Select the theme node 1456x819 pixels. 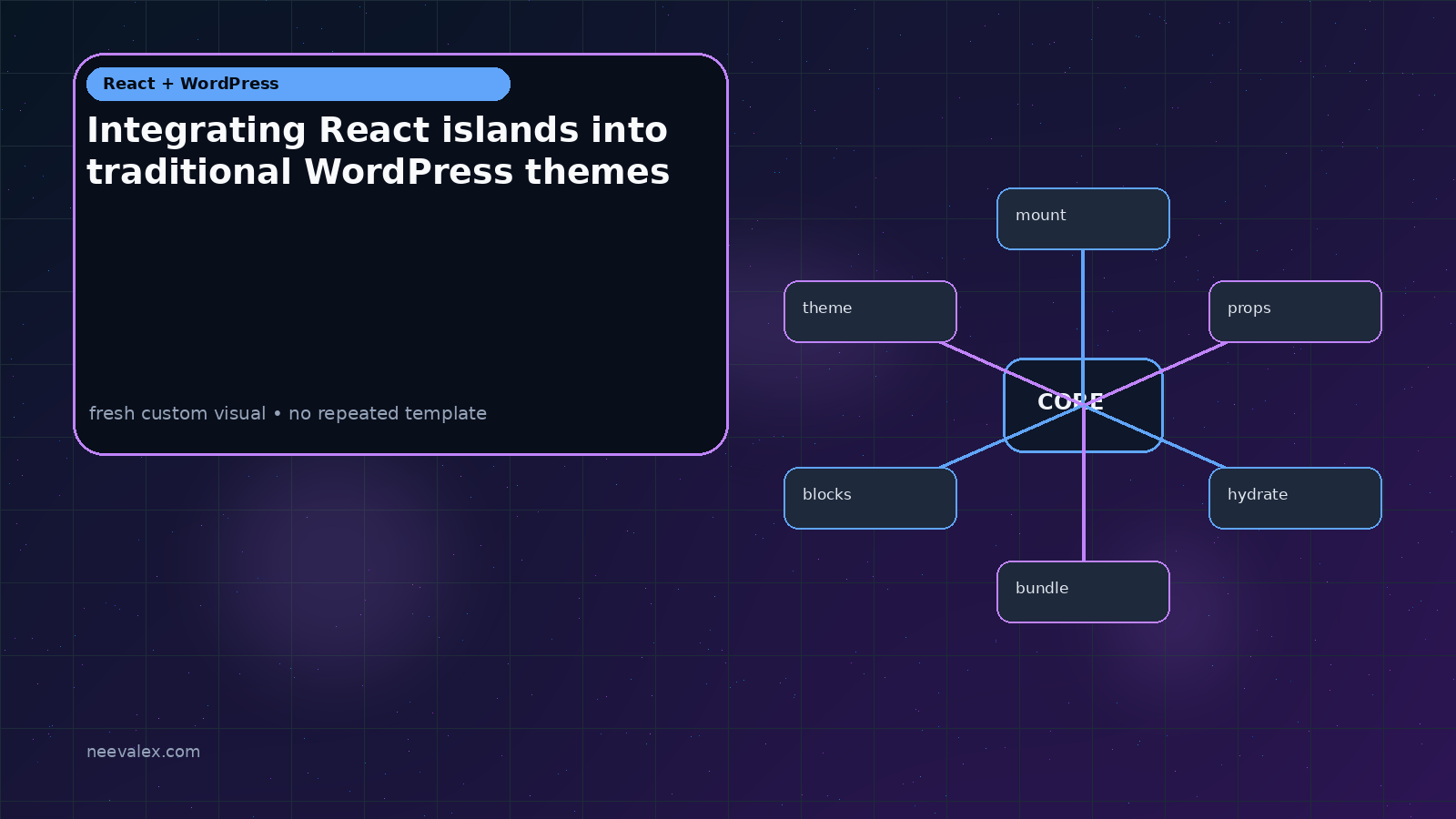click(870, 311)
